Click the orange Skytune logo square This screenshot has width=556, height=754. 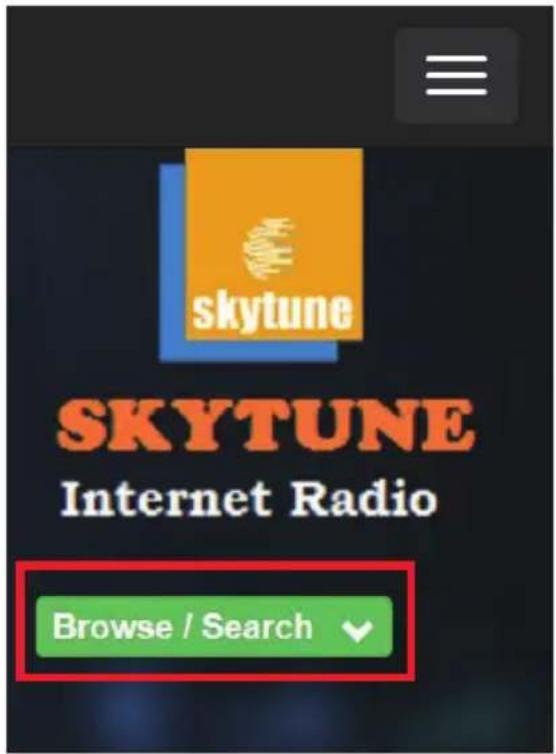click(274, 244)
